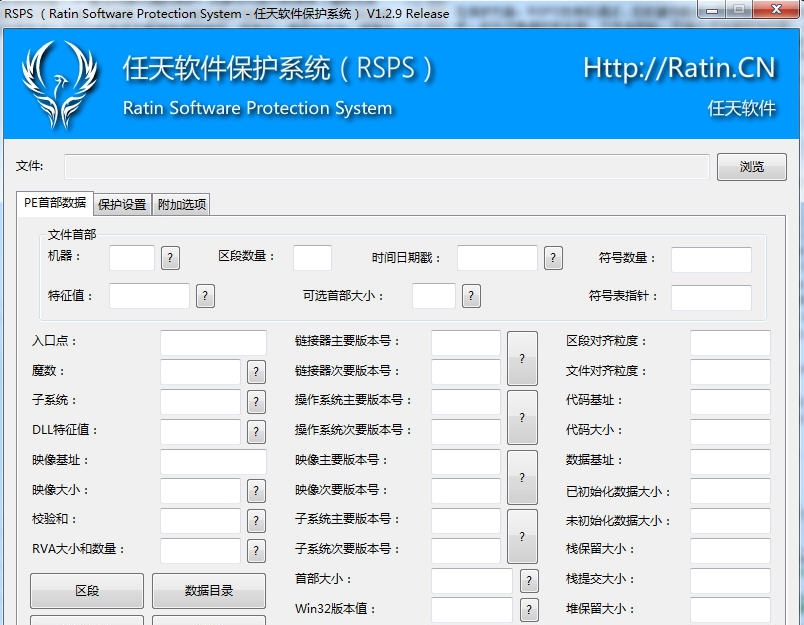Switch to the 保护设置 tab
This screenshot has width=804, height=625.
pyautogui.click(x=122, y=204)
